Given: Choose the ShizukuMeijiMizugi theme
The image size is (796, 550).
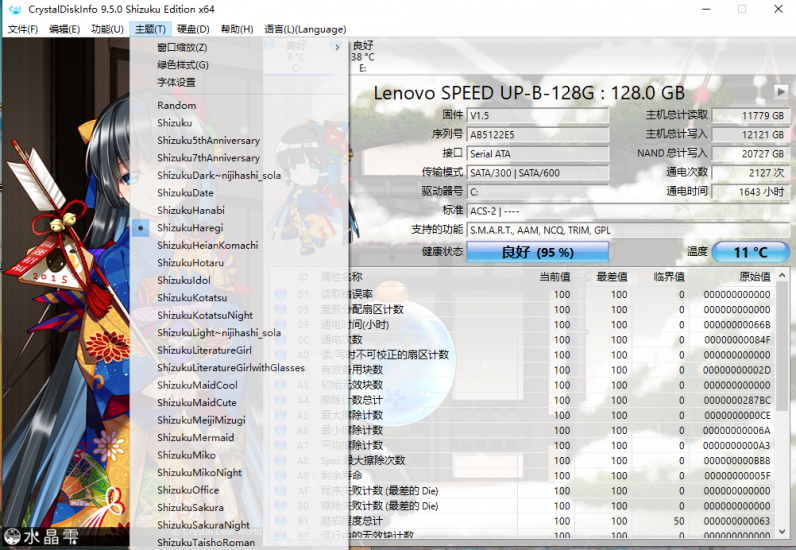Looking at the screenshot, I should pyautogui.click(x=239, y=420).
